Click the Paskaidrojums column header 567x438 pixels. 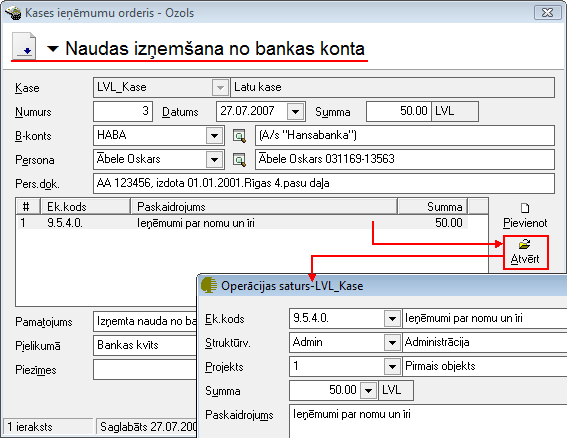(264, 207)
